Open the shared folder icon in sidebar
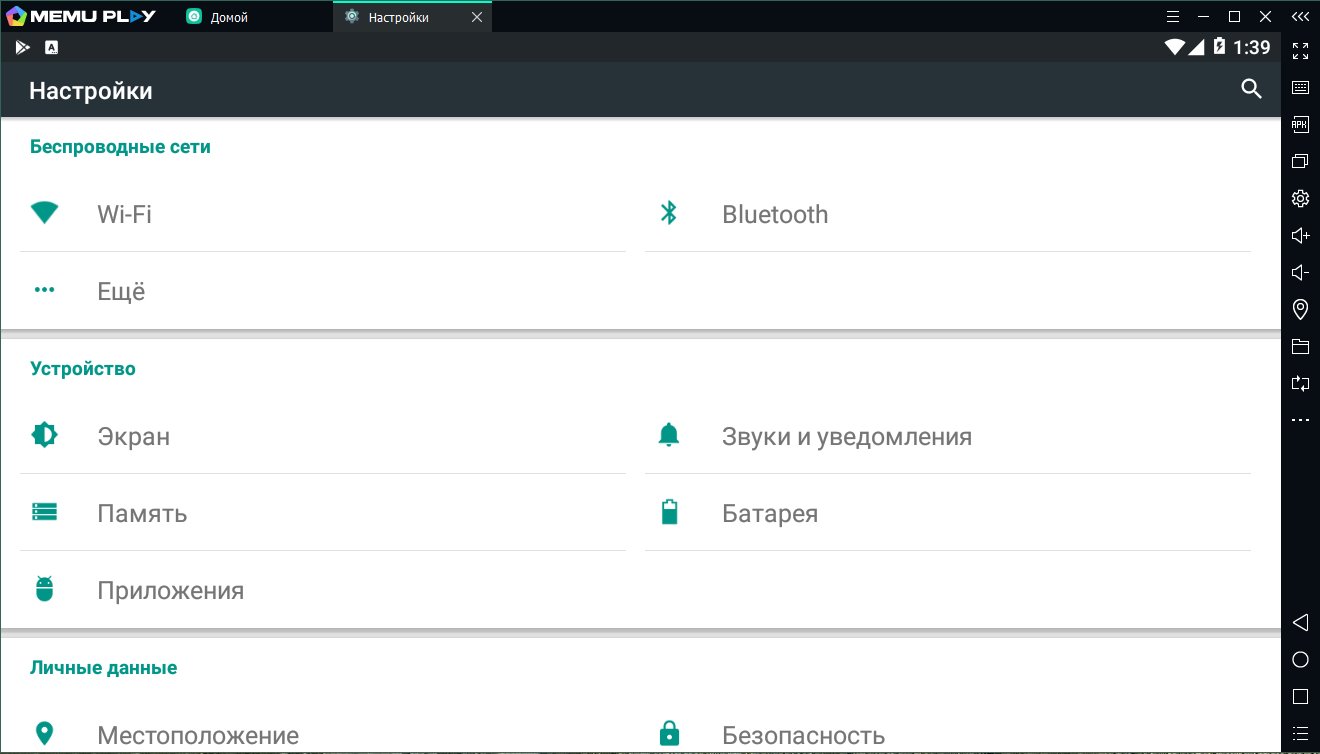The width and height of the screenshot is (1320, 754). click(x=1300, y=346)
